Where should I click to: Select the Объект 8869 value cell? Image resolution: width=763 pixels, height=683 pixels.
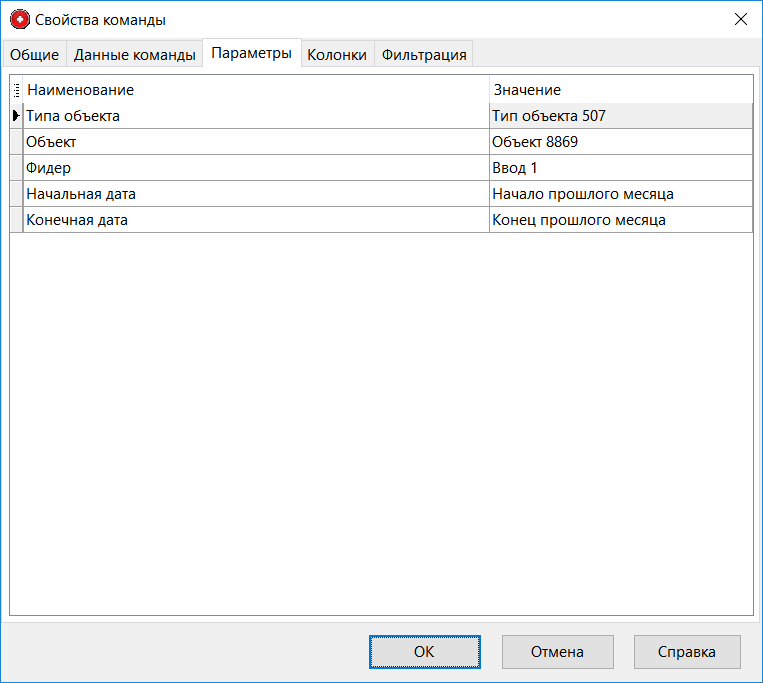tap(620, 142)
